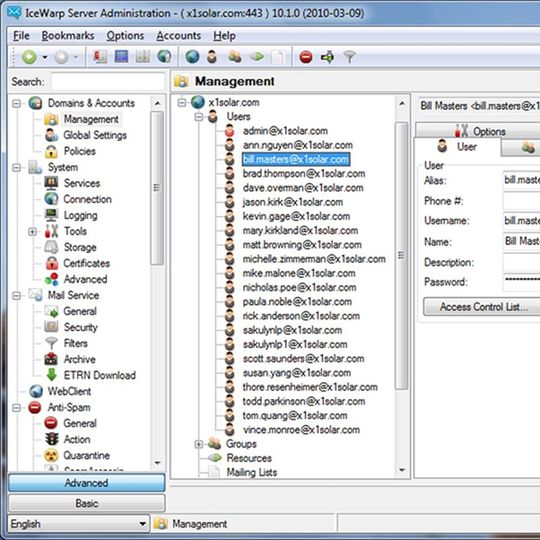Click the globe with pages toolbar icon
The width and height of the screenshot is (540, 540).
pos(164,56)
